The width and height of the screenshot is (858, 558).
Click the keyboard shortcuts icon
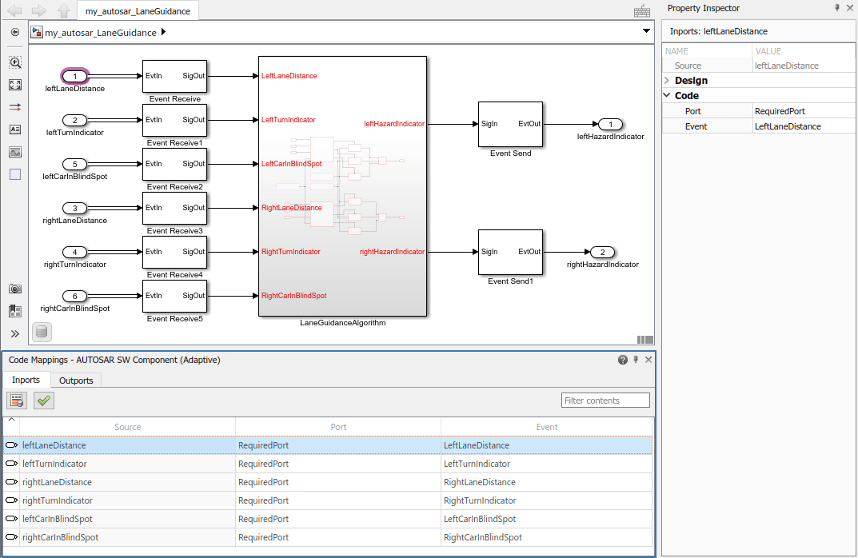643,11
